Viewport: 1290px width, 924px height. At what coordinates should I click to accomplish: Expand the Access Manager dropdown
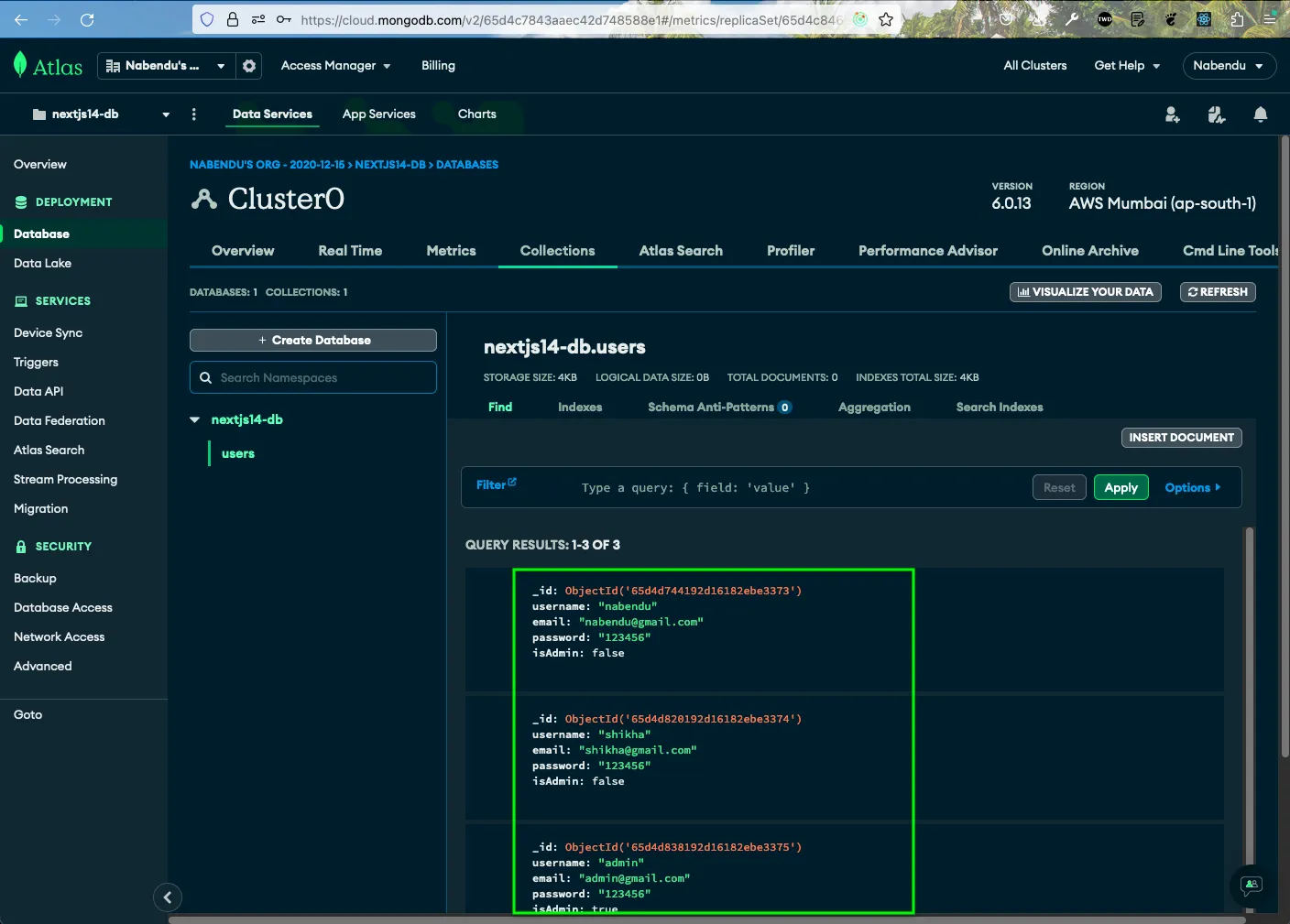[x=336, y=66]
